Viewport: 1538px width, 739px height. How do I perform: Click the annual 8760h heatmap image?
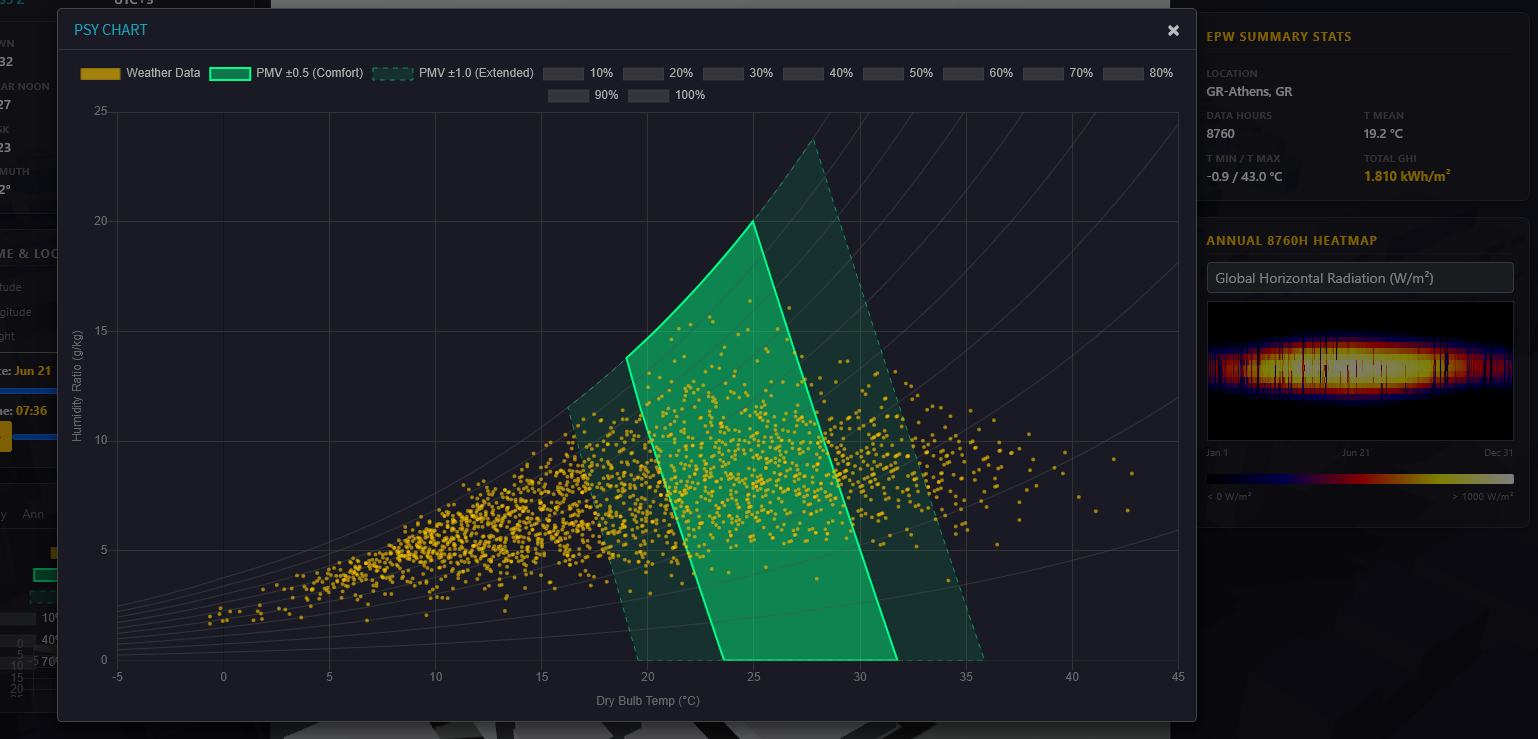1359,370
